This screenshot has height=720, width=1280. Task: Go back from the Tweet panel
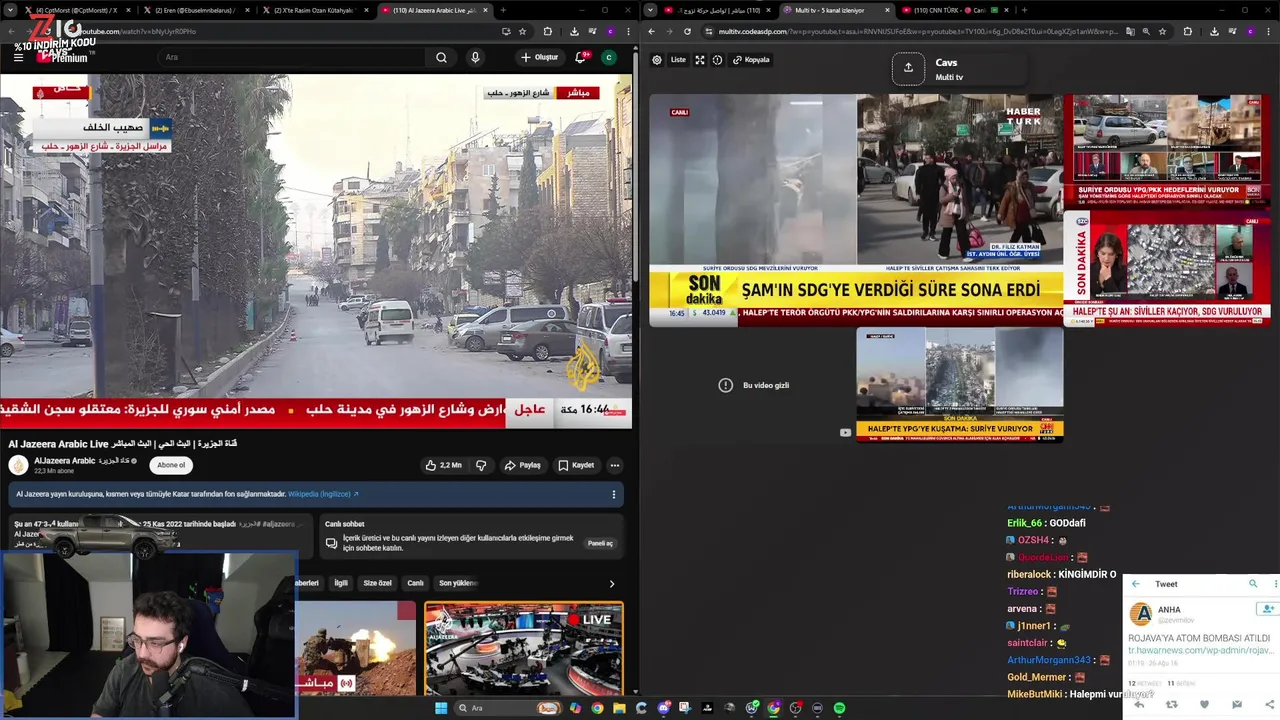tap(1136, 584)
